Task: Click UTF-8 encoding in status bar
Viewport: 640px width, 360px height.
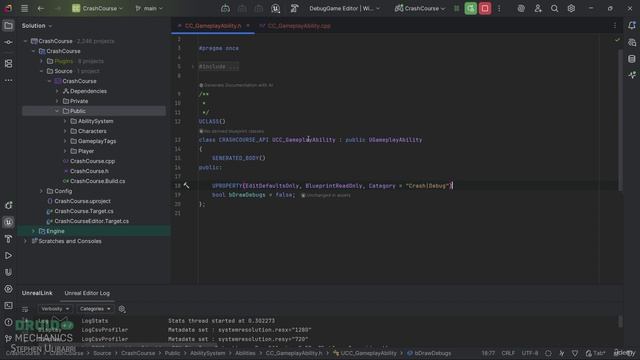Action: coord(529,353)
